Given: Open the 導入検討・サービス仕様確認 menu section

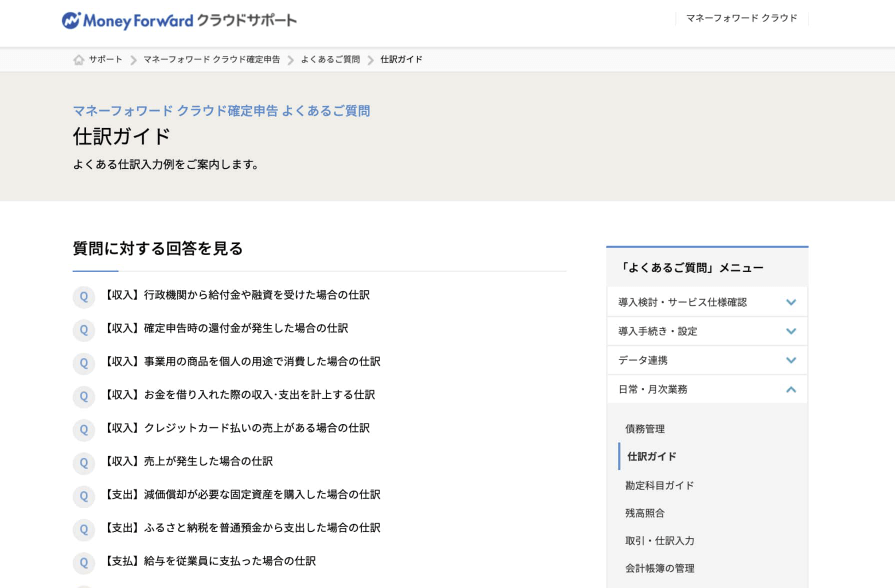Looking at the screenshot, I should pyautogui.click(x=707, y=302).
